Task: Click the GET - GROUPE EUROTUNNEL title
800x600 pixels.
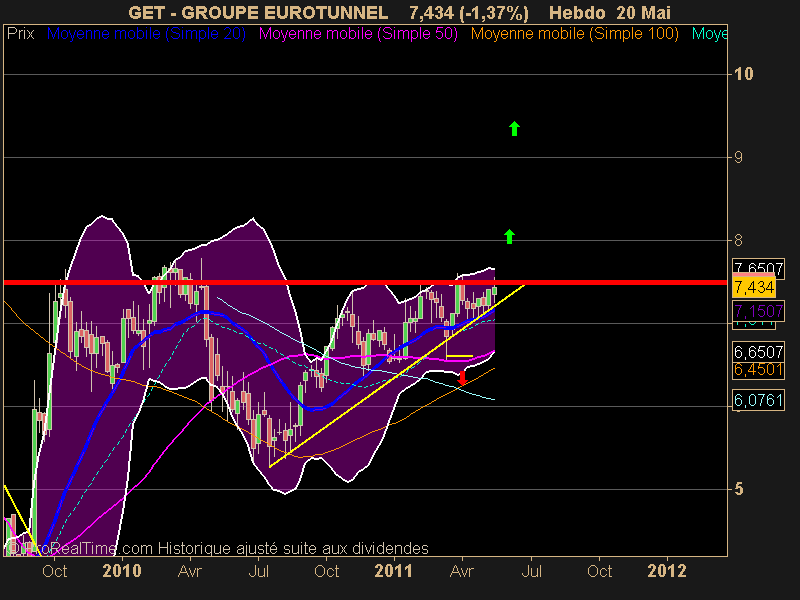Action: (x=258, y=12)
